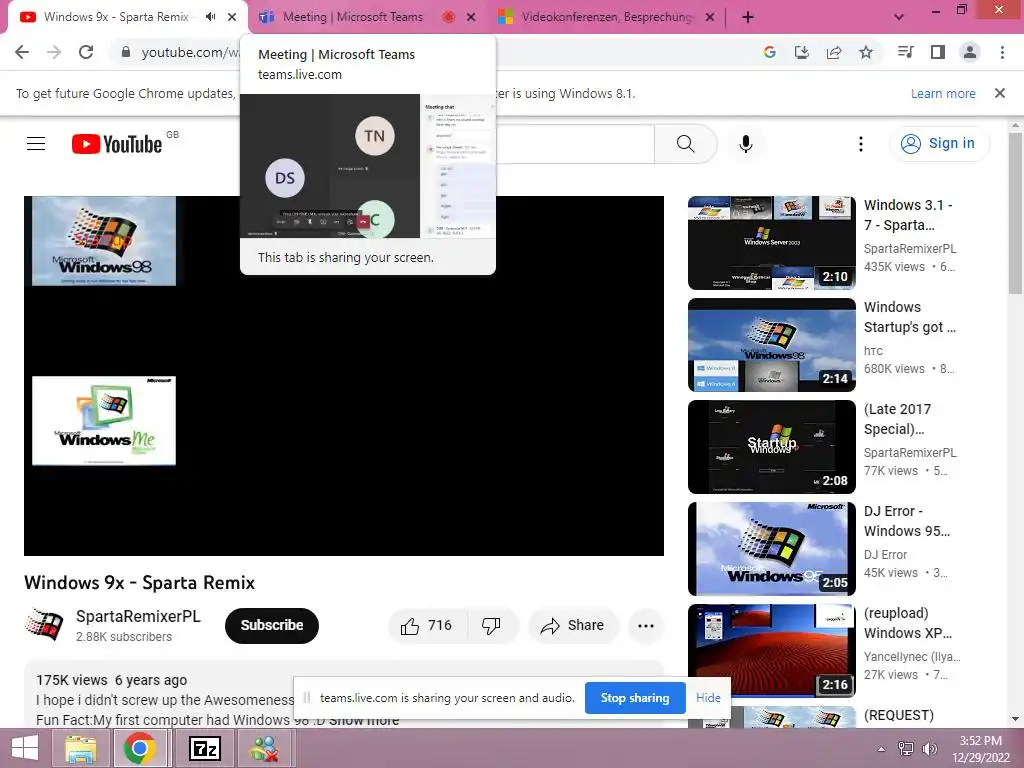Viewport: 1024px width, 768px height.
Task: Dislike the video with thumbs down
Action: 492,626
